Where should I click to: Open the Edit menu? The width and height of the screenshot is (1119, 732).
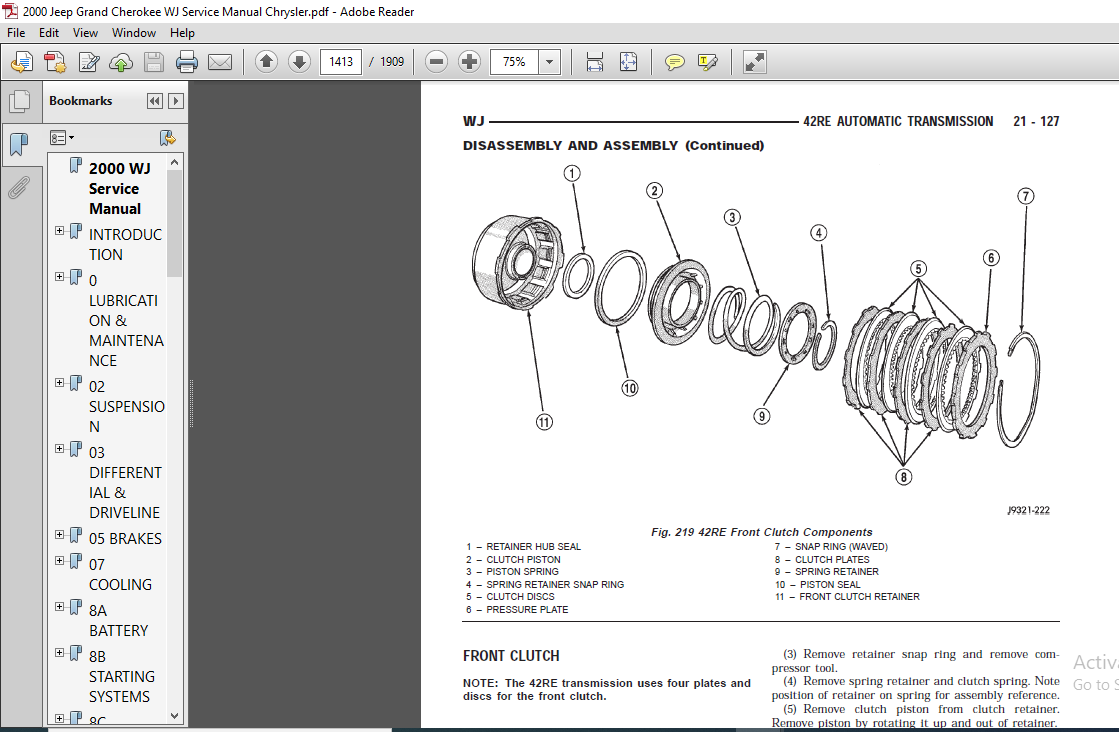coord(49,33)
